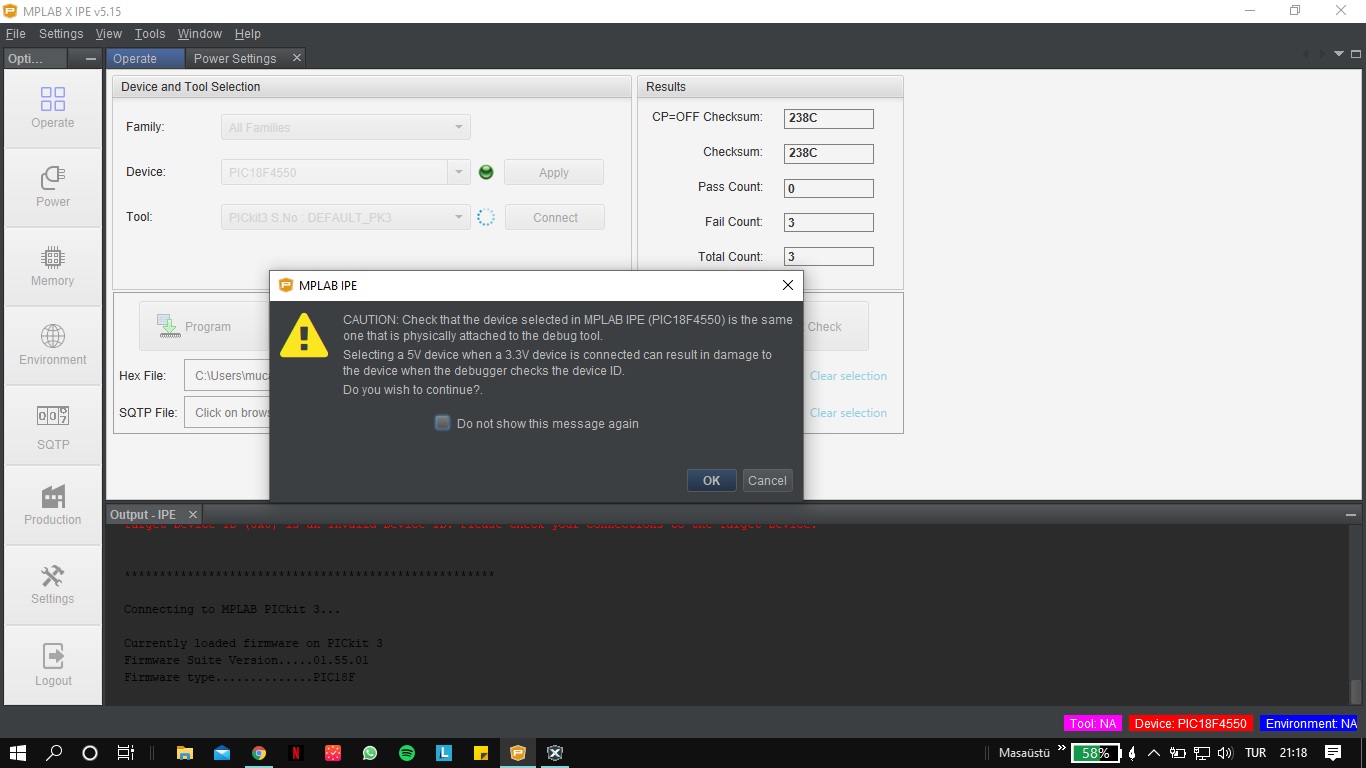Viewport: 1366px width, 768px height.
Task: Open Netflix from the taskbar
Action: click(296, 753)
